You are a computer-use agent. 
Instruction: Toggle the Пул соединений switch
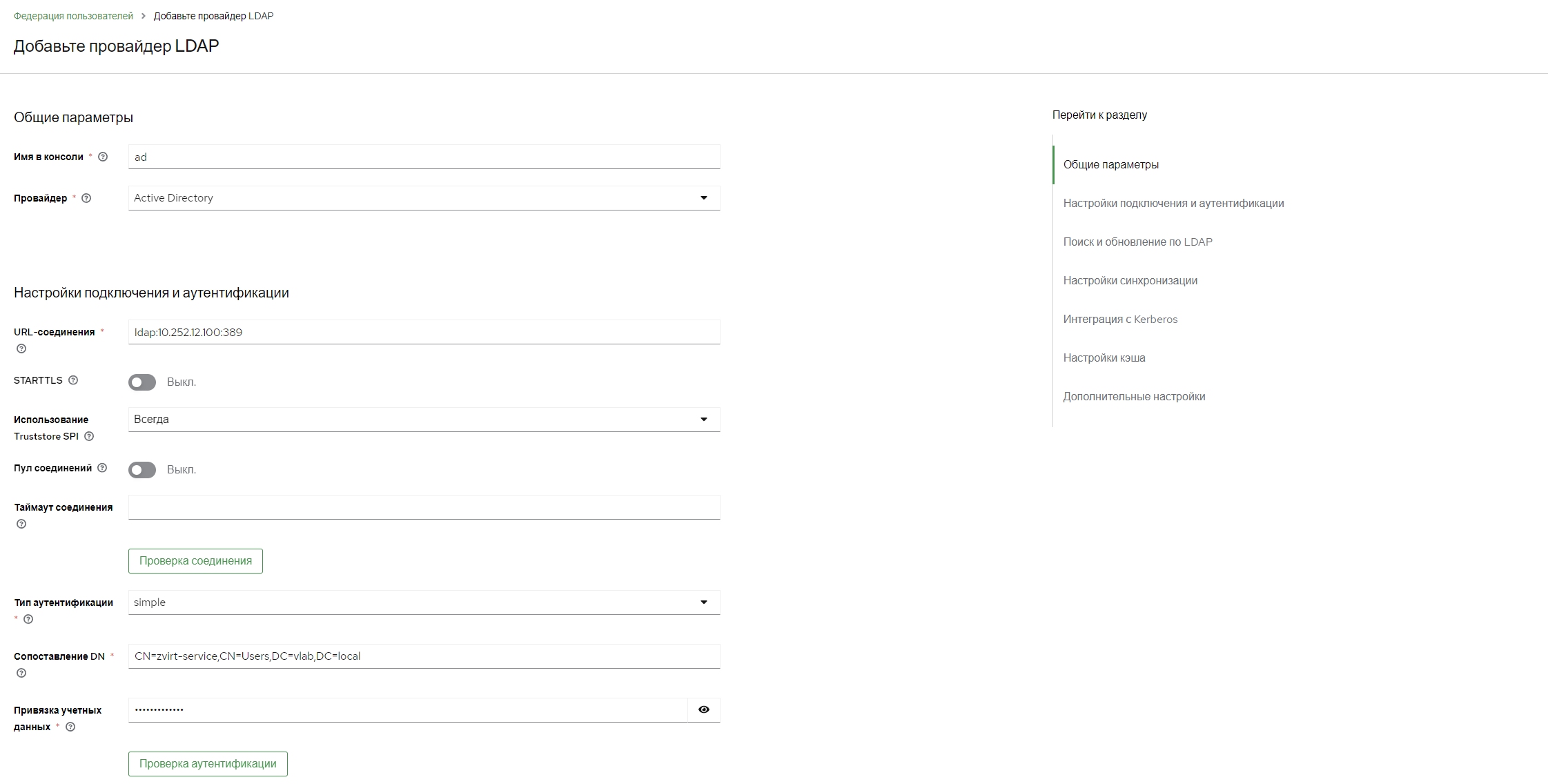tap(142, 470)
